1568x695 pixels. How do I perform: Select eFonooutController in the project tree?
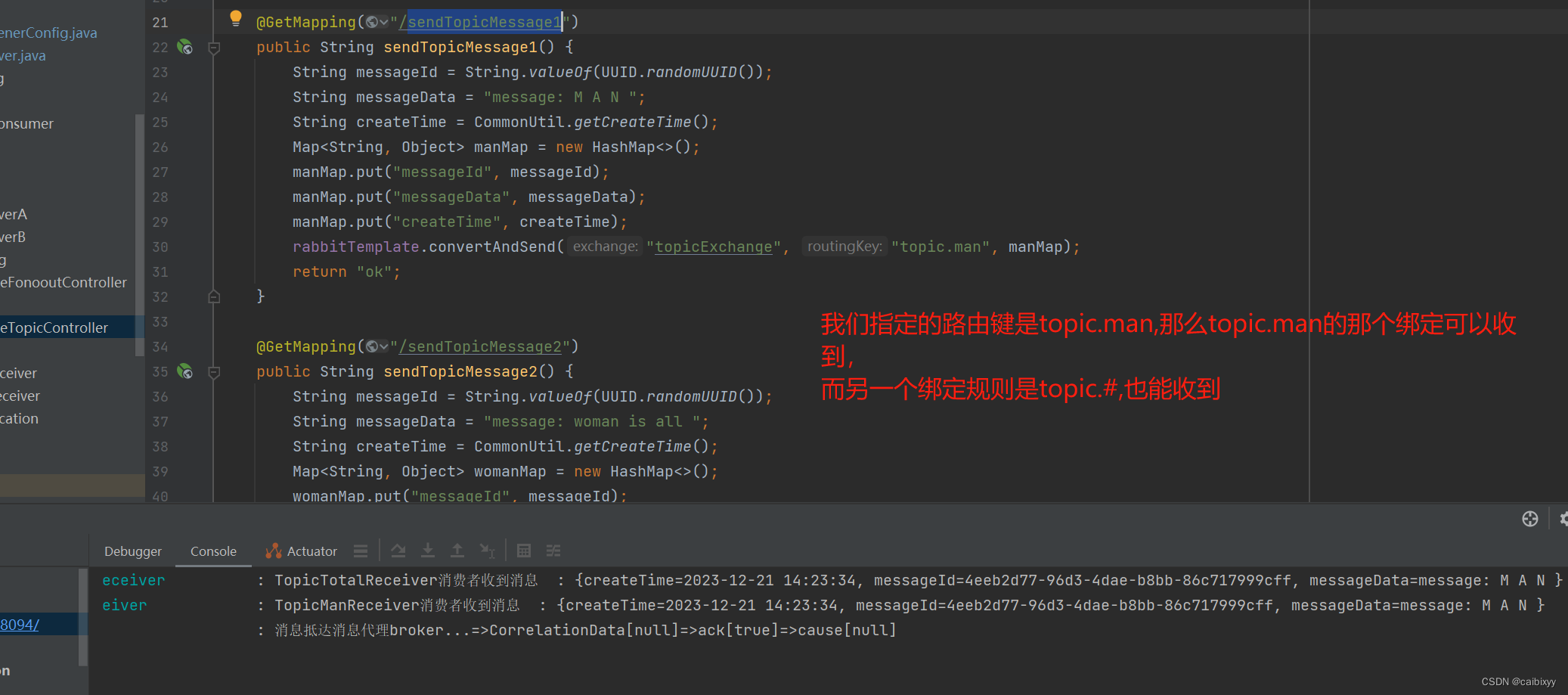pos(64,282)
